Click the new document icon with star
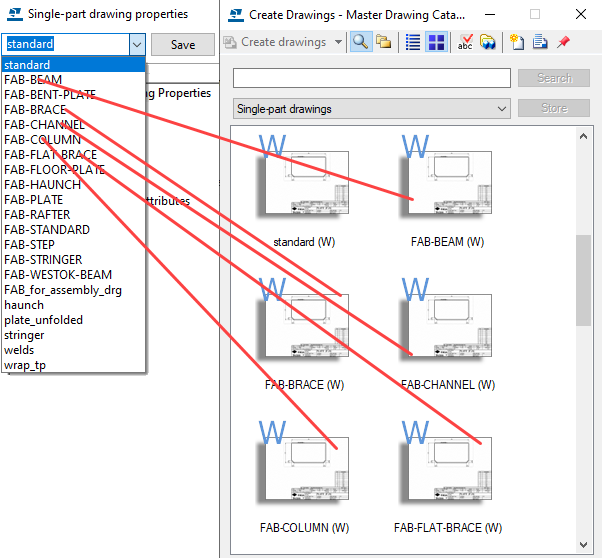The image size is (602, 558). click(517, 42)
